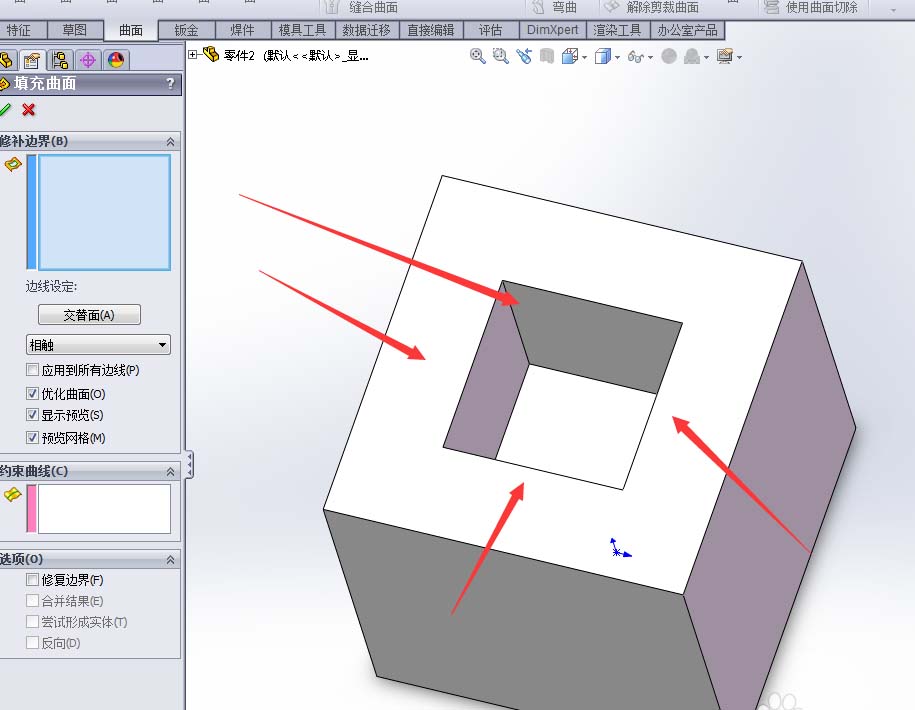Switch to the 模具工具 tab
Viewport: 915px width, 710px height.
302,30
